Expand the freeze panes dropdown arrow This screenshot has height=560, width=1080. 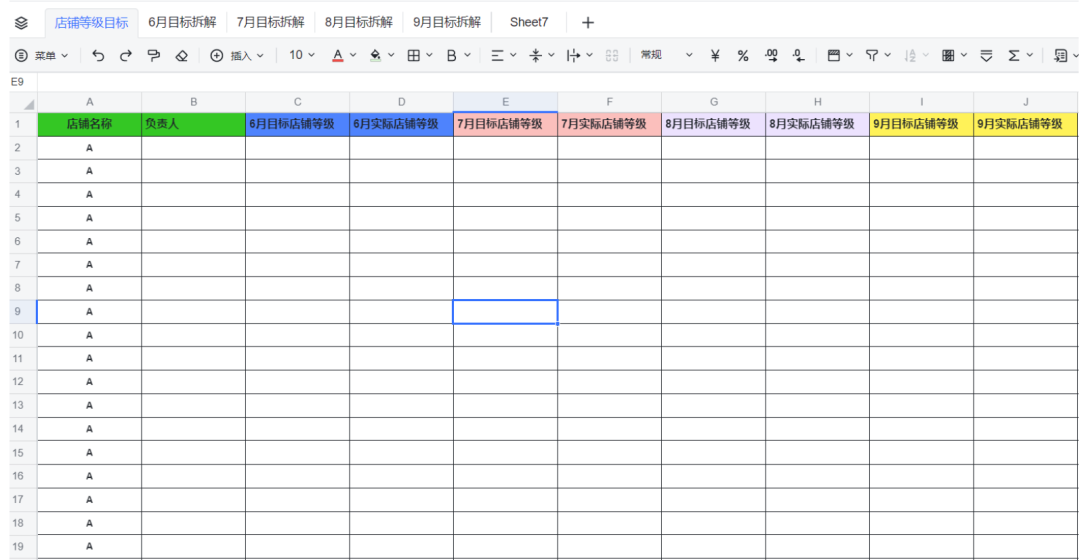coord(849,55)
